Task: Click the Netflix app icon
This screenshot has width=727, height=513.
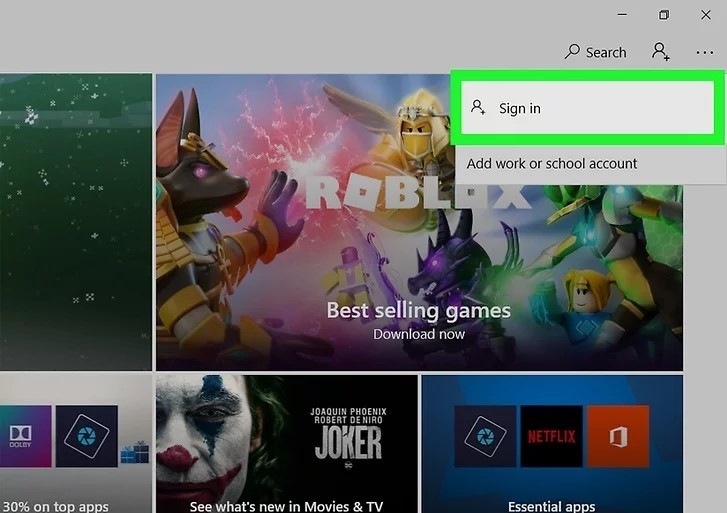Action: pyautogui.click(x=551, y=436)
